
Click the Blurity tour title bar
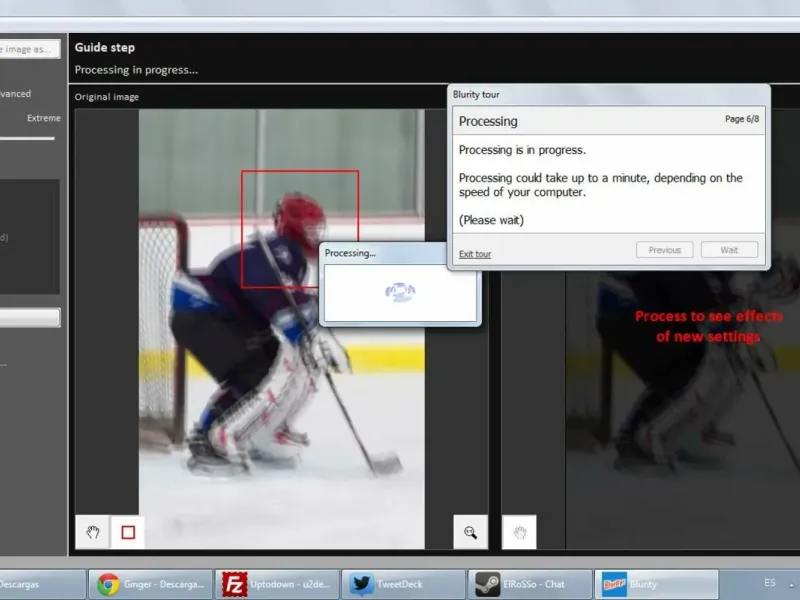point(609,94)
